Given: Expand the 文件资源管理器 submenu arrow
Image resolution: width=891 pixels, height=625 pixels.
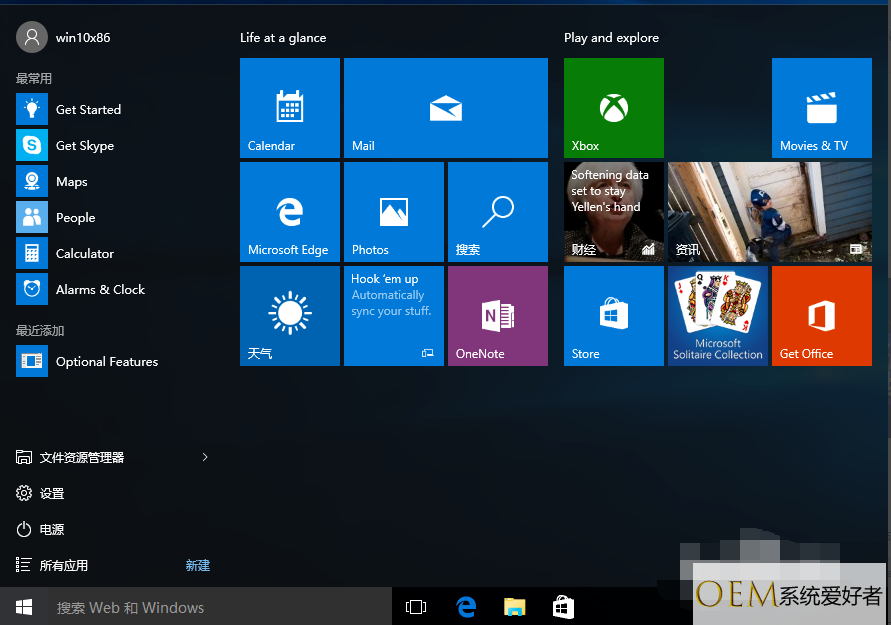Looking at the screenshot, I should pos(205,457).
